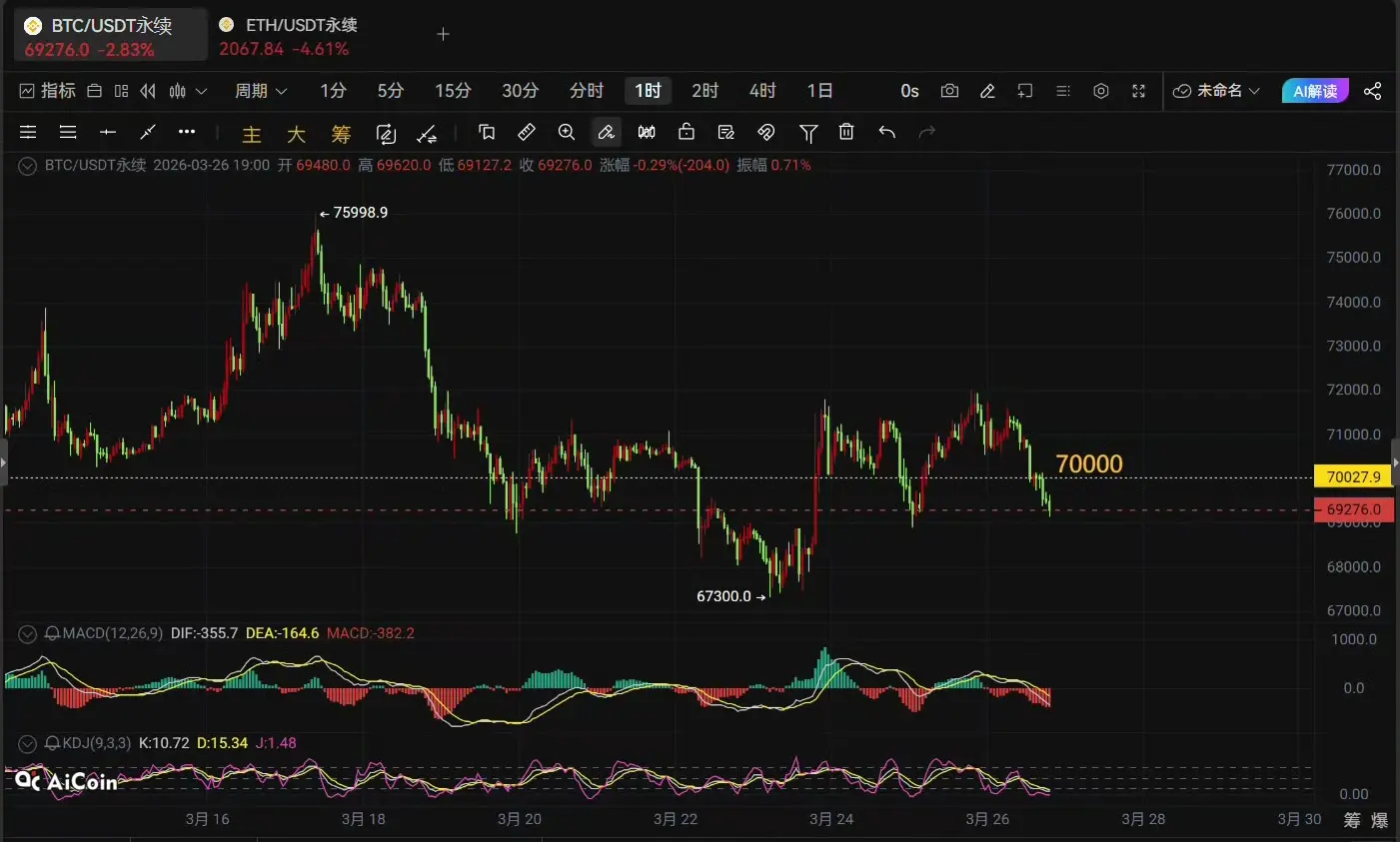Click the 69276.0 current price label
Viewport: 1400px width, 842px height.
click(x=1353, y=509)
